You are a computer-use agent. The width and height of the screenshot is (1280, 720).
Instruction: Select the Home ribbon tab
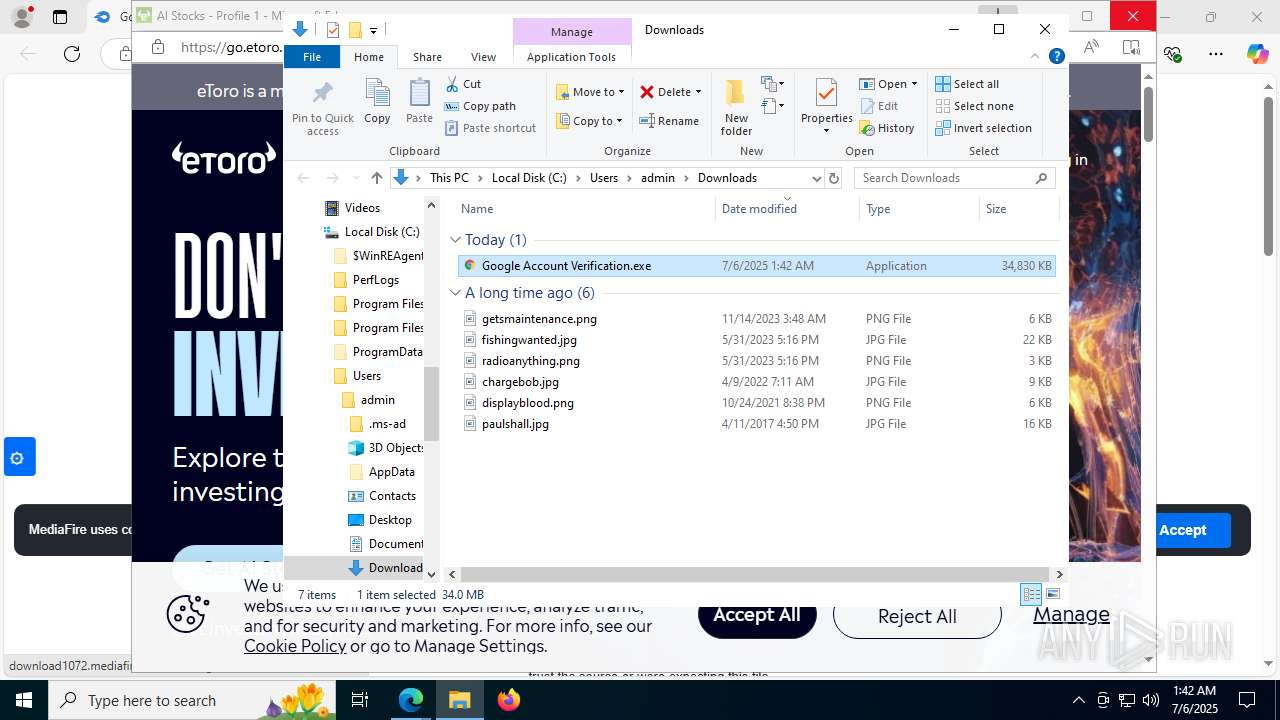369,57
